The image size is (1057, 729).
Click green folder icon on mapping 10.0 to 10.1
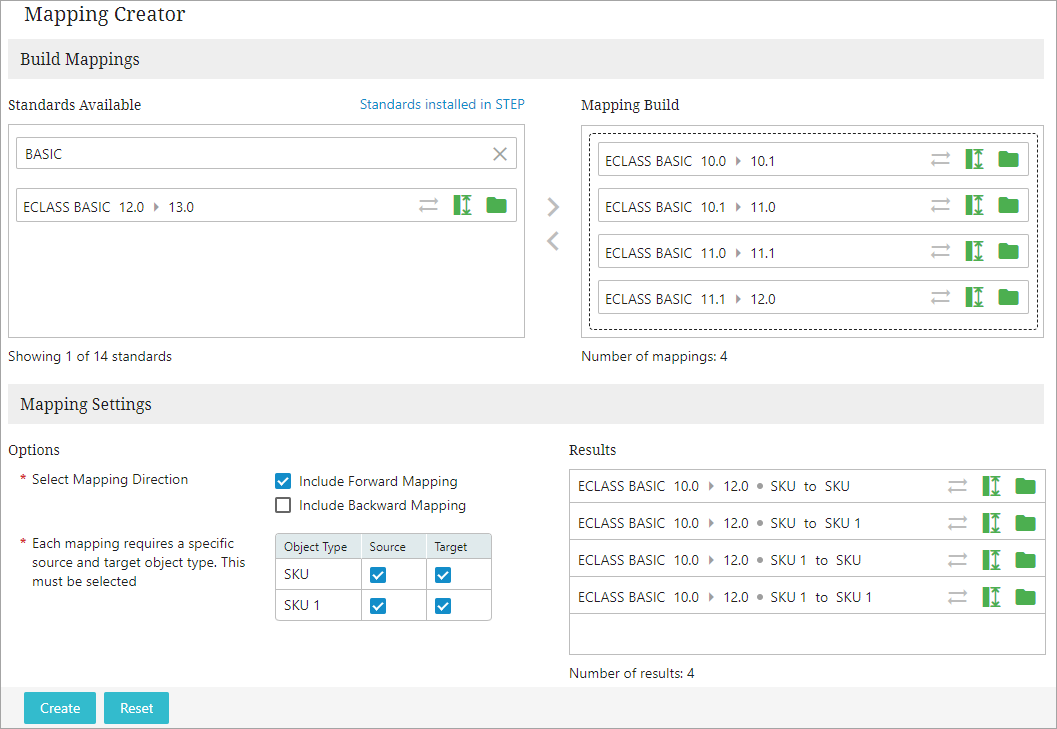click(1008, 159)
